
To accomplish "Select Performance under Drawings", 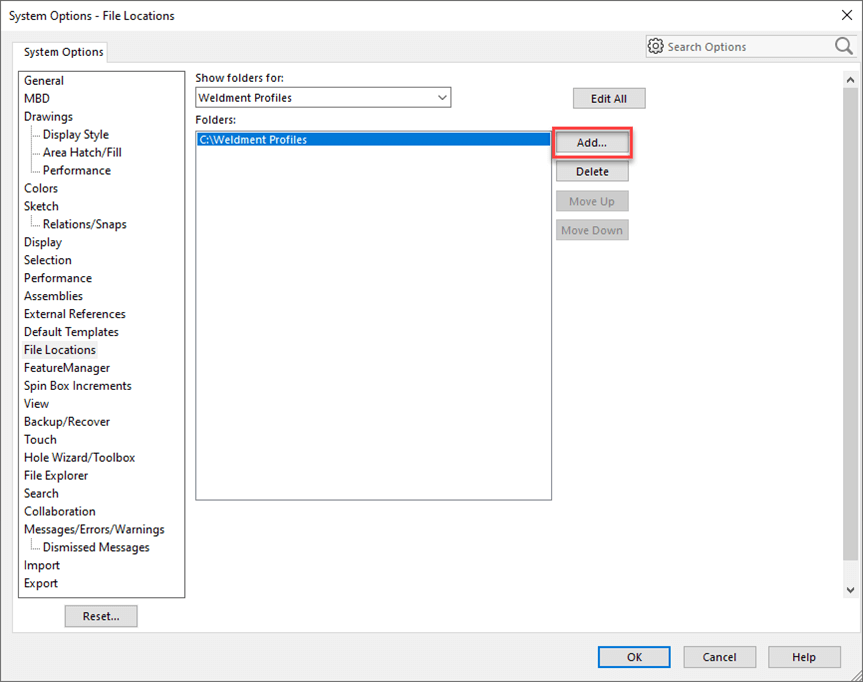I will tap(77, 170).
